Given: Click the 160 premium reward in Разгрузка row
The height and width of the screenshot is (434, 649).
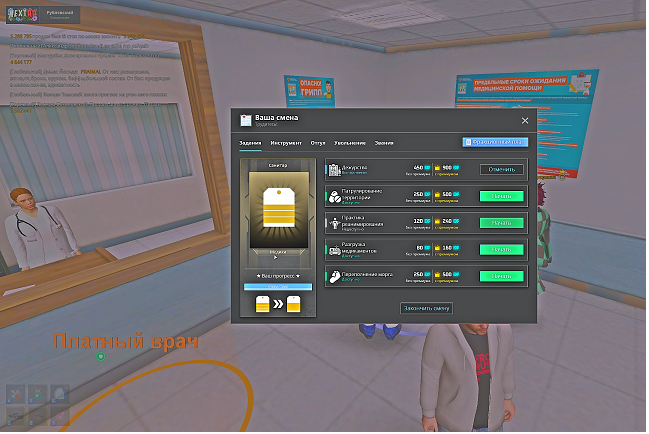Looking at the screenshot, I should click(x=449, y=249).
